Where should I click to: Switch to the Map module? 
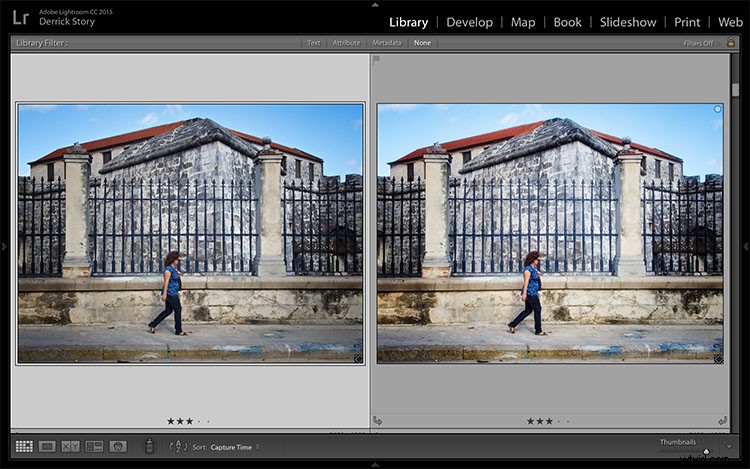point(523,22)
